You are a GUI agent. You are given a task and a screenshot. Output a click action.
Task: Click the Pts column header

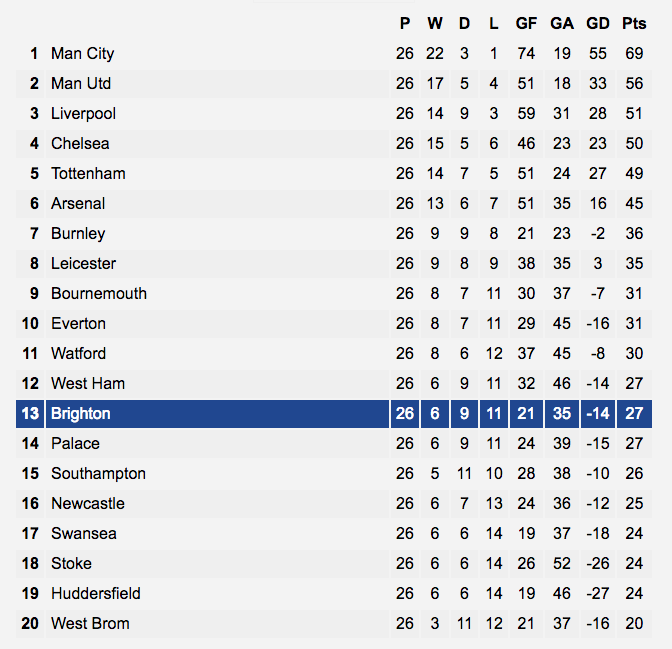pos(634,23)
